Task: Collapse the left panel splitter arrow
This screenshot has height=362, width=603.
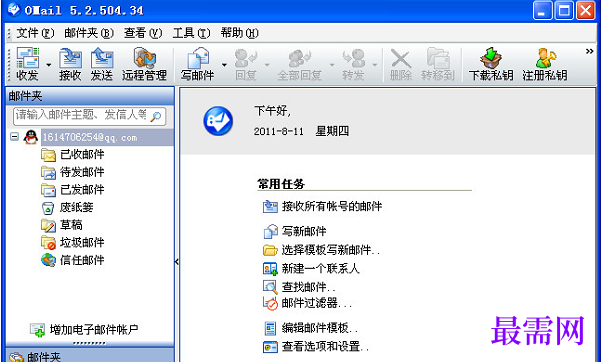Action: point(177,262)
